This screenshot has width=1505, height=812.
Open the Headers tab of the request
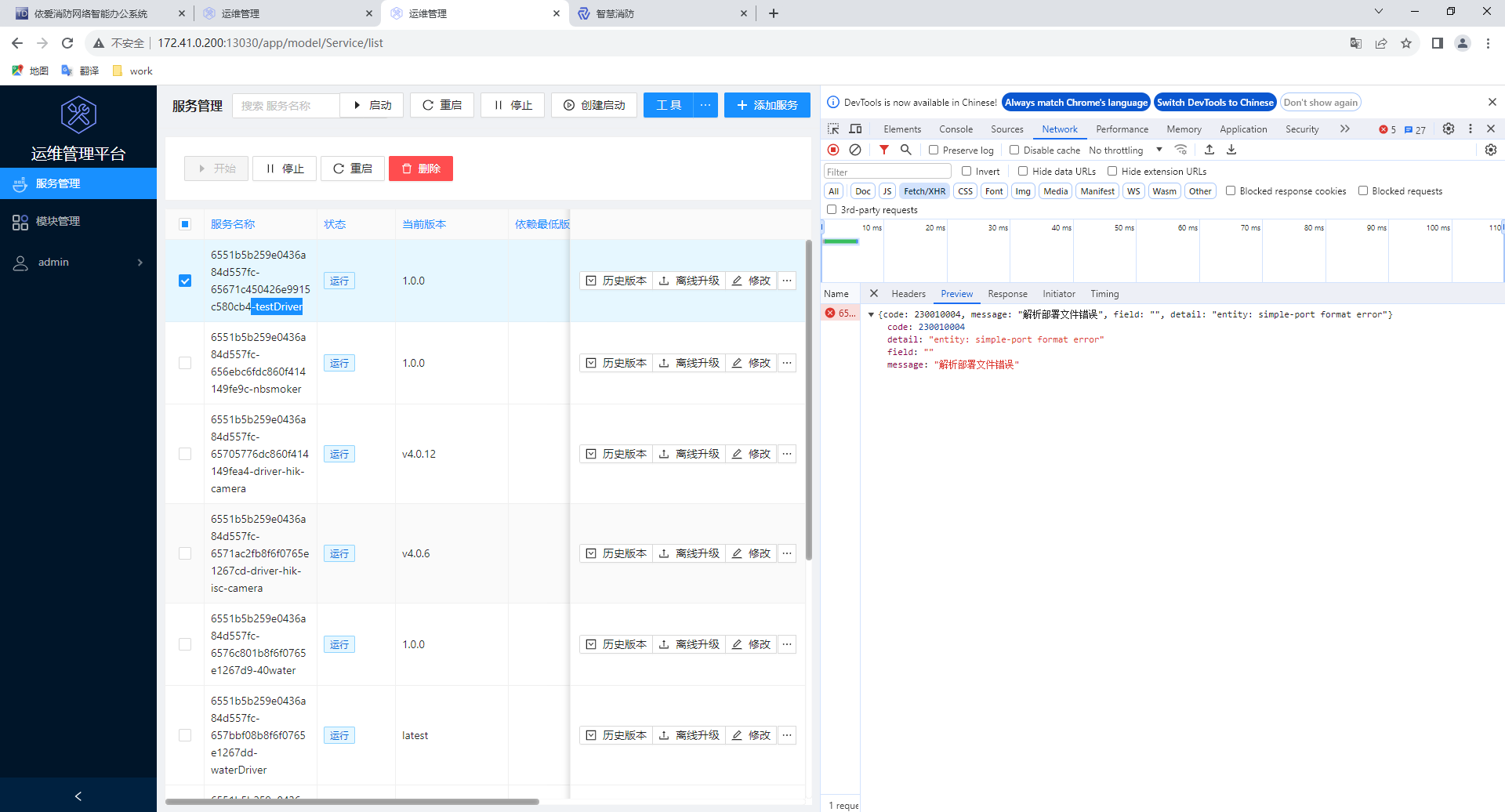(x=908, y=294)
